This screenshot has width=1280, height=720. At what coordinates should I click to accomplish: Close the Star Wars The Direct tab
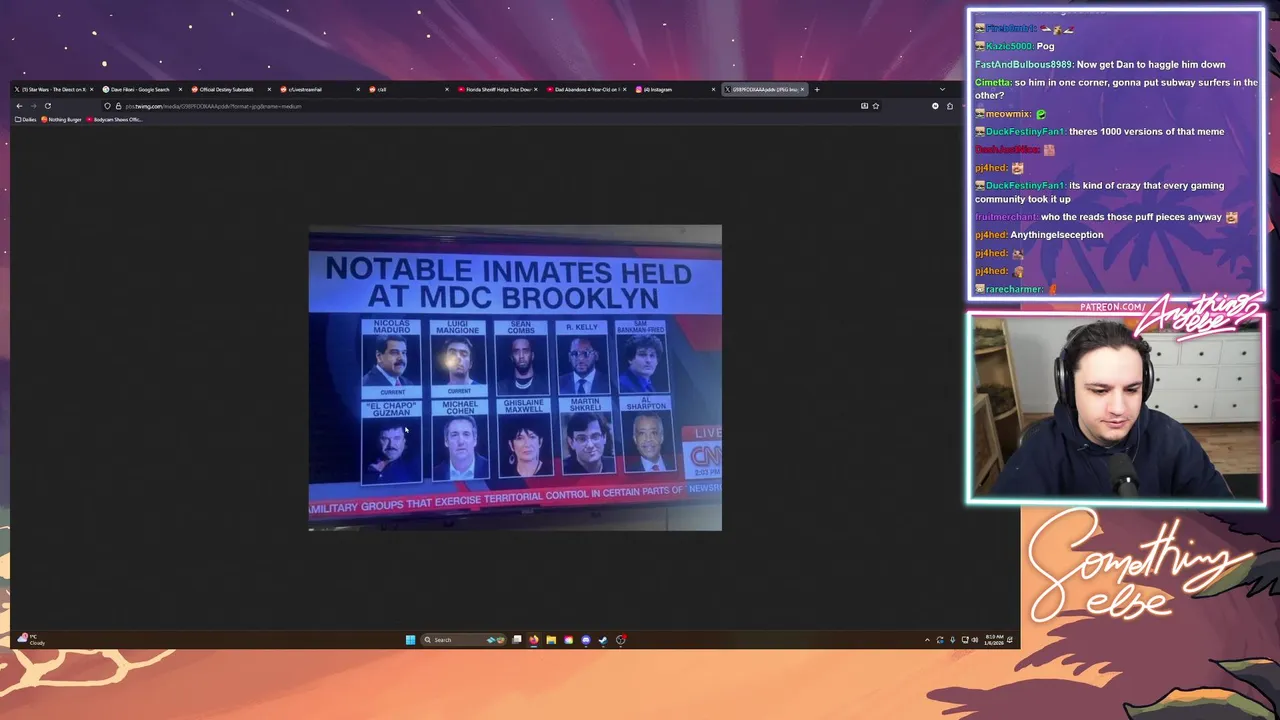coord(92,90)
